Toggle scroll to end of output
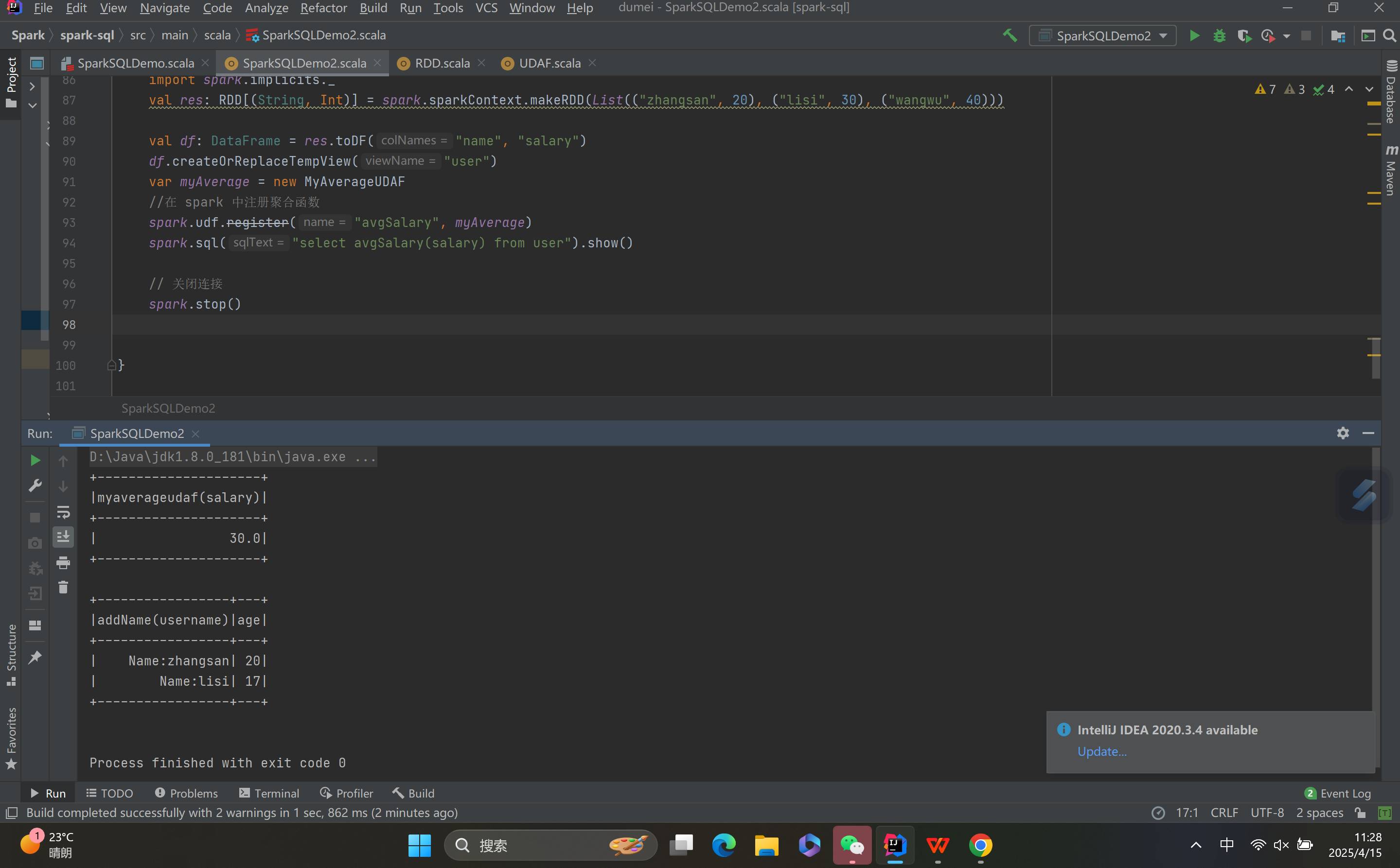 [63, 537]
